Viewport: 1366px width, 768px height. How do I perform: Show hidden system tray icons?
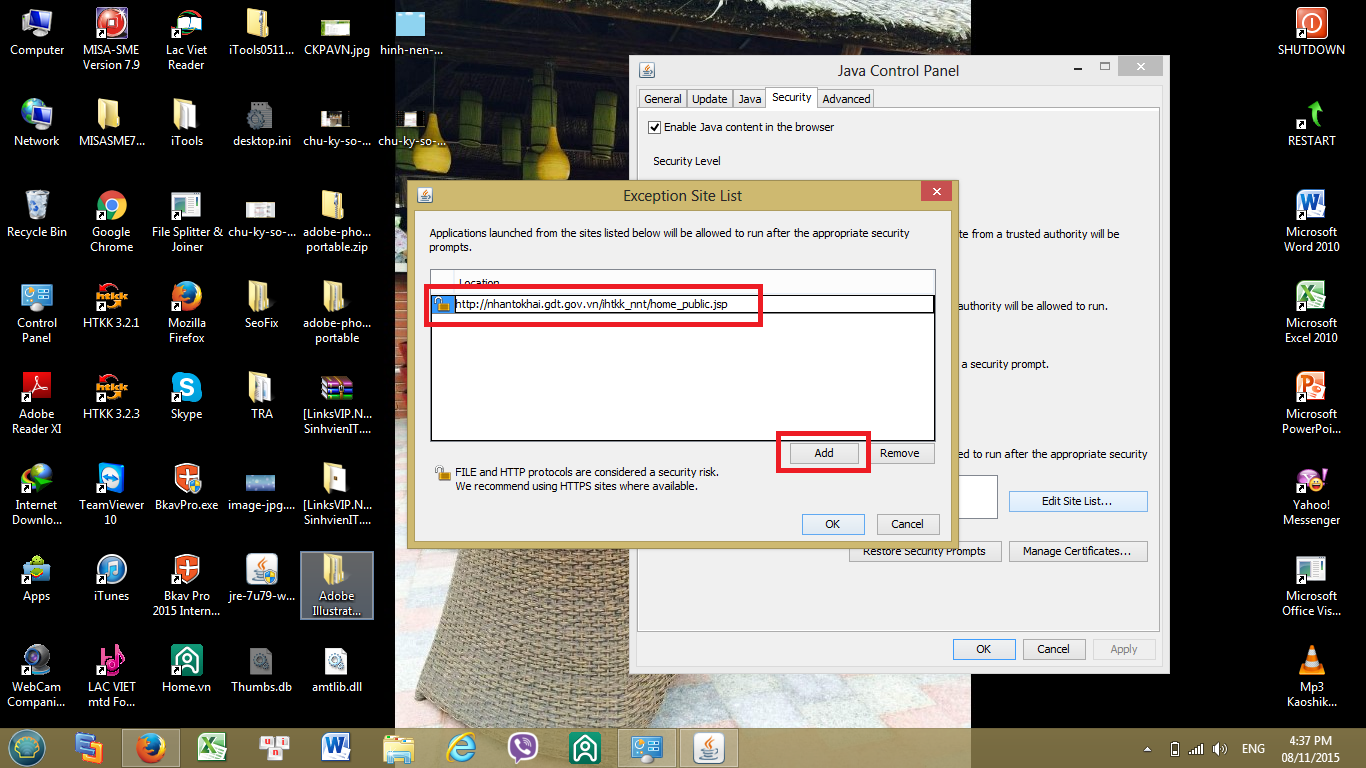point(1148,748)
